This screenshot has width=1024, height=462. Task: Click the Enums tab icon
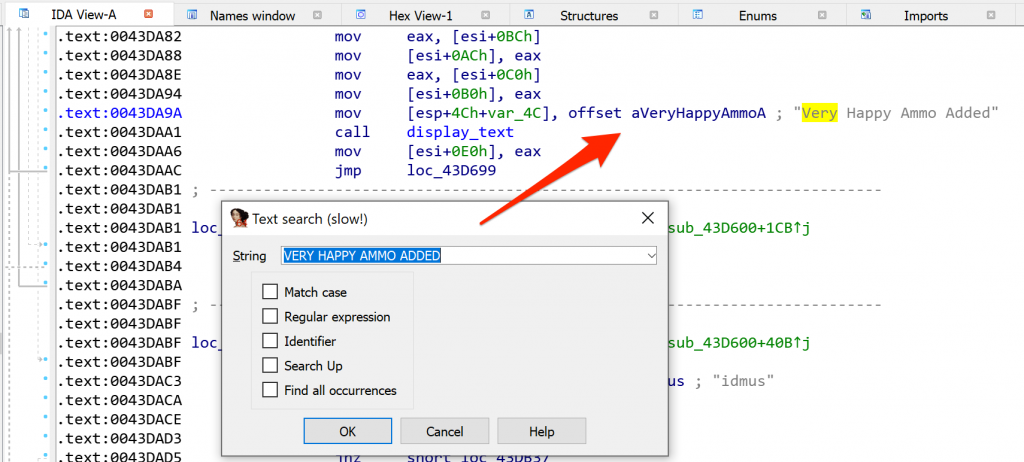click(699, 15)
